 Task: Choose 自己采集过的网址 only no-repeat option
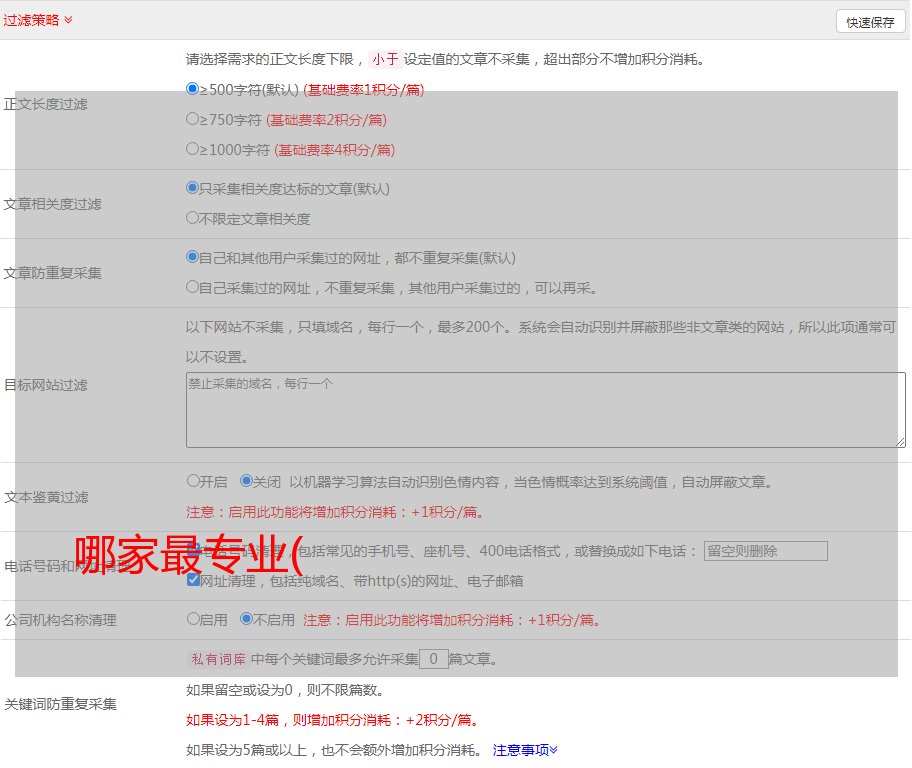pos(193,287)
